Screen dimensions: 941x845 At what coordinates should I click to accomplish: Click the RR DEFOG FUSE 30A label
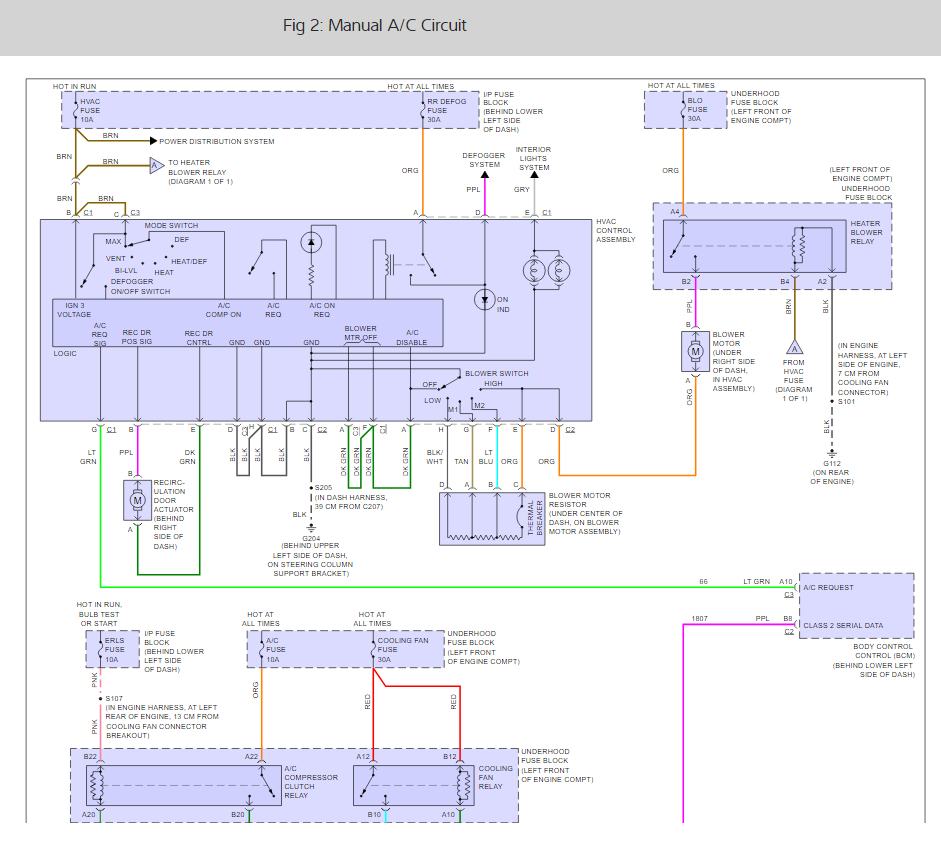click(x=446, y=110)
